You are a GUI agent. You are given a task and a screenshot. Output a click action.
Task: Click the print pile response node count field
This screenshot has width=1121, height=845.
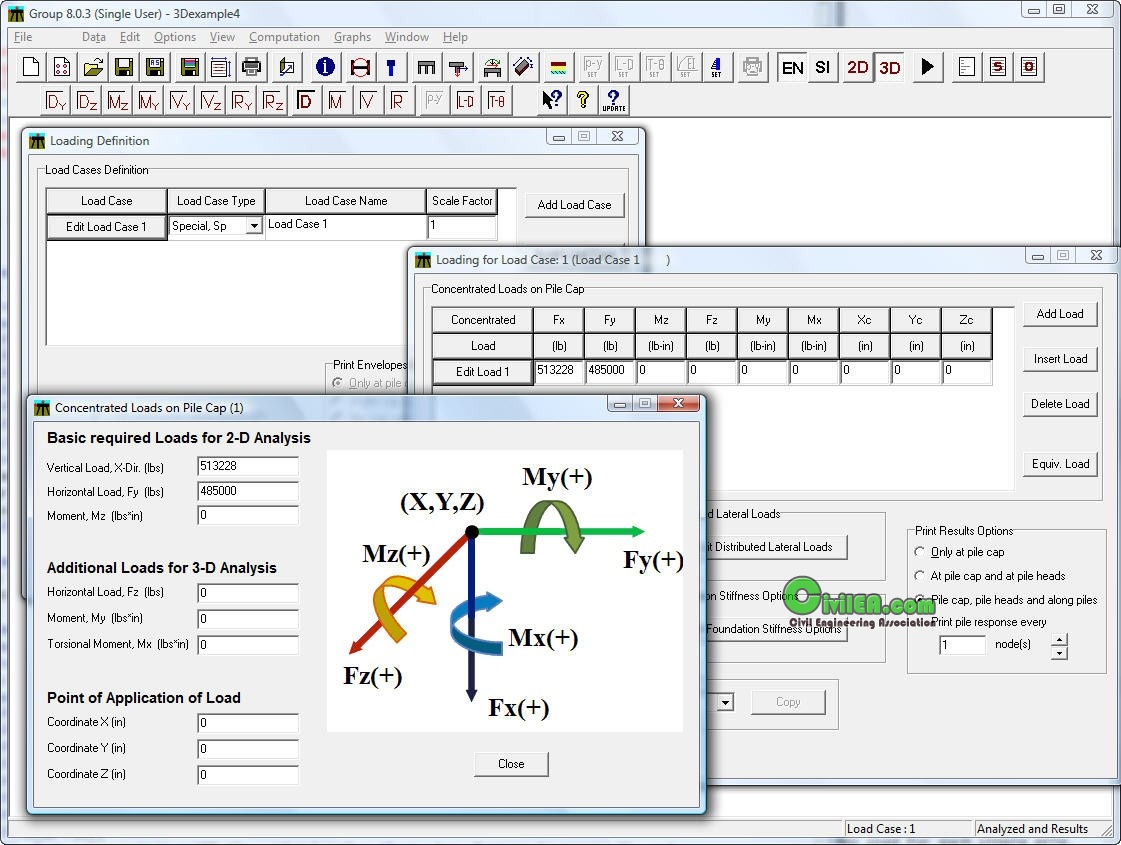962,646
